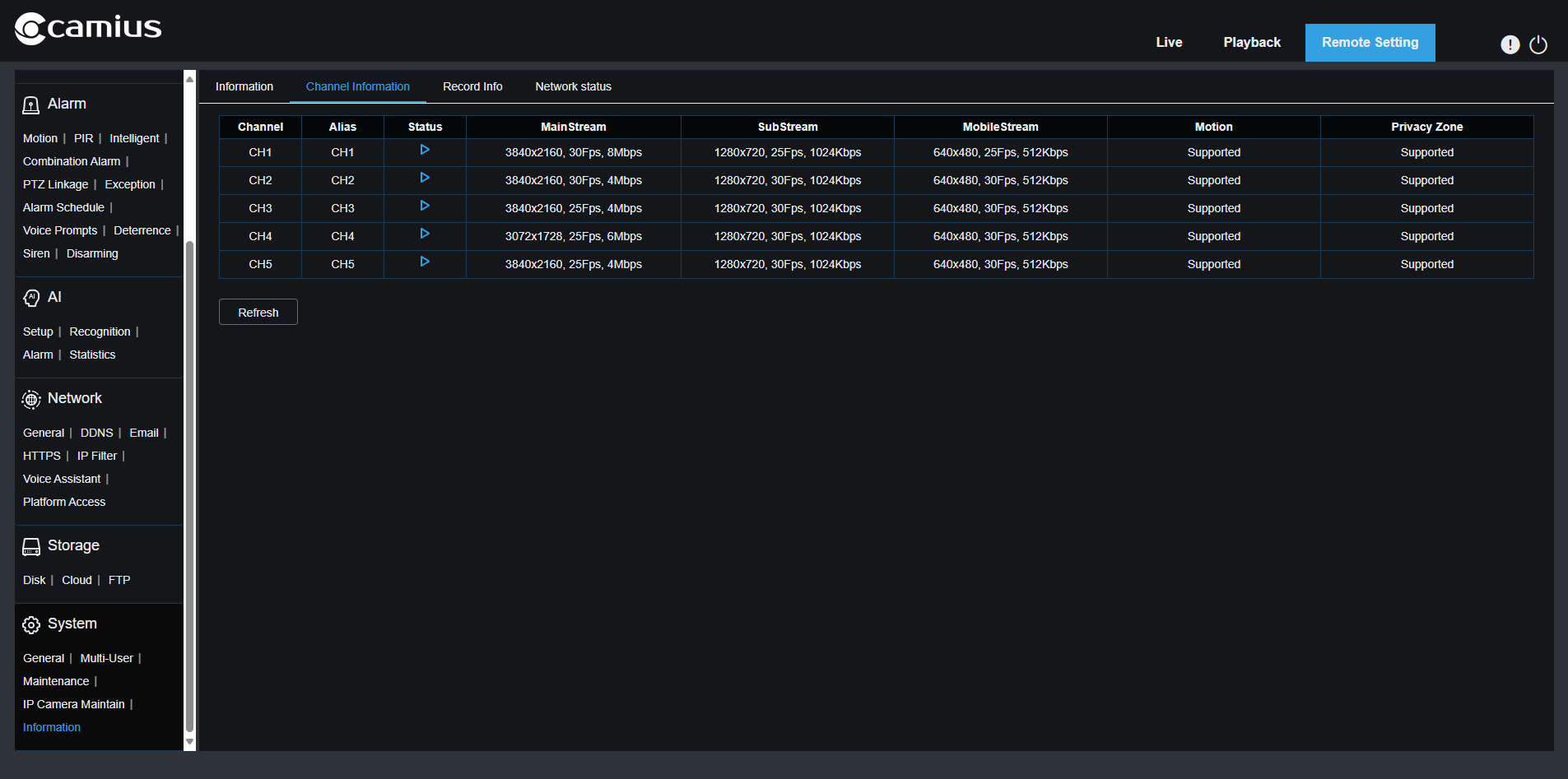Image resolution: width=1568 pixels, height=779 pixels.
Task: Go to the Playback view
Action: point(1251,43)
